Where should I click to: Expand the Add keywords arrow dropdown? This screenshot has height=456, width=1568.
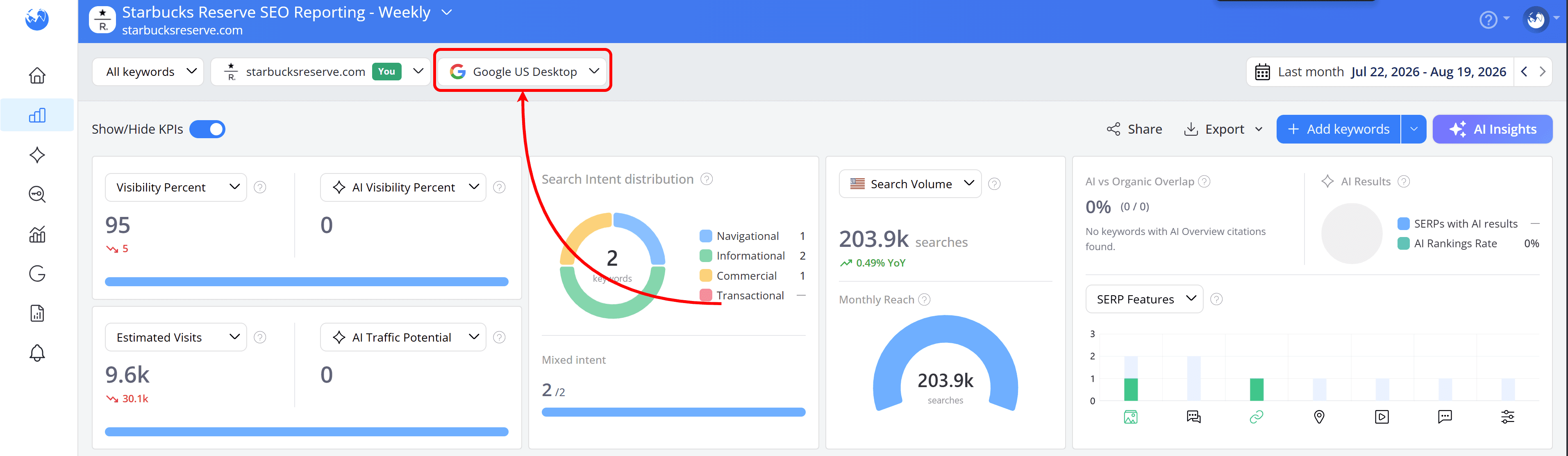coord(1414,129)
